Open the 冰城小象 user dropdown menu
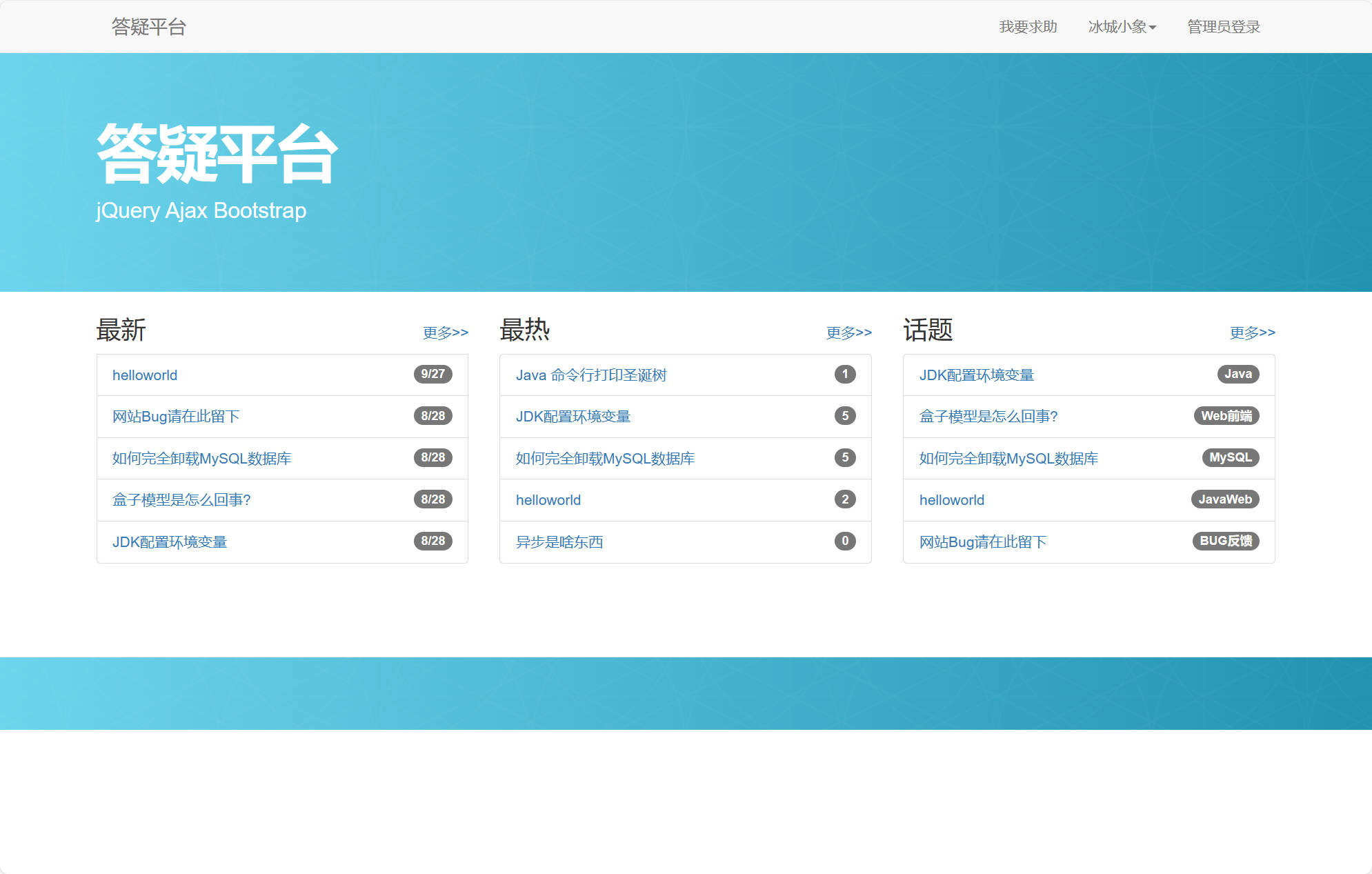 1121,27
